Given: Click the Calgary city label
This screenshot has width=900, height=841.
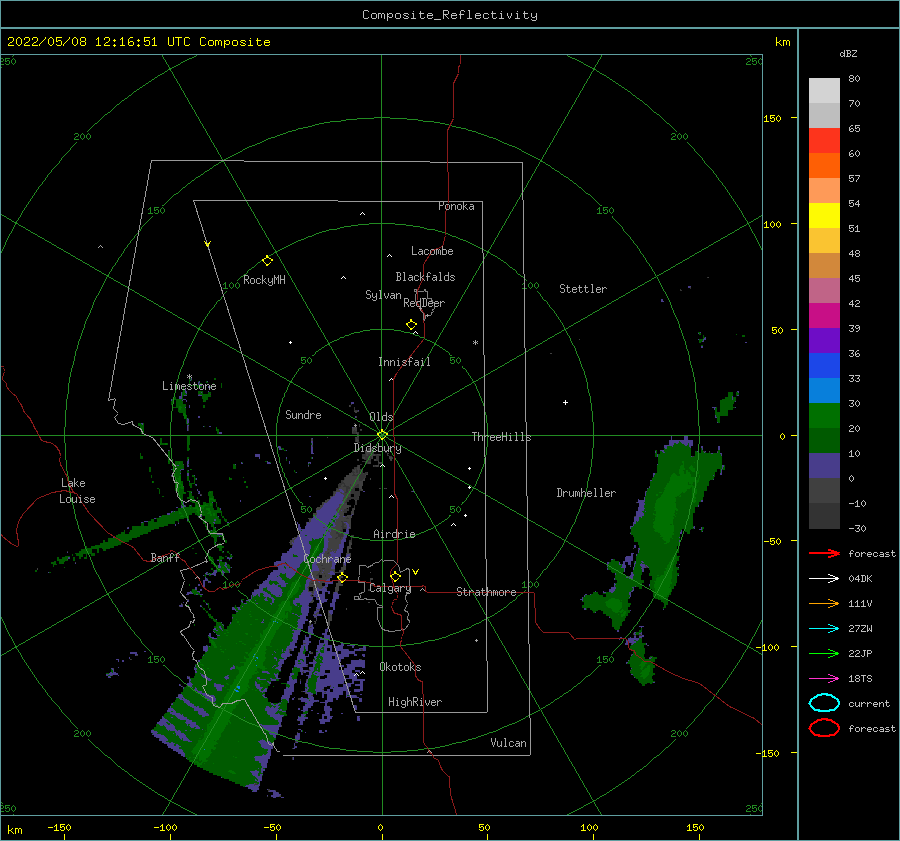Looking at the screenshot, I should pyautogui.click(x=390, y=588).
